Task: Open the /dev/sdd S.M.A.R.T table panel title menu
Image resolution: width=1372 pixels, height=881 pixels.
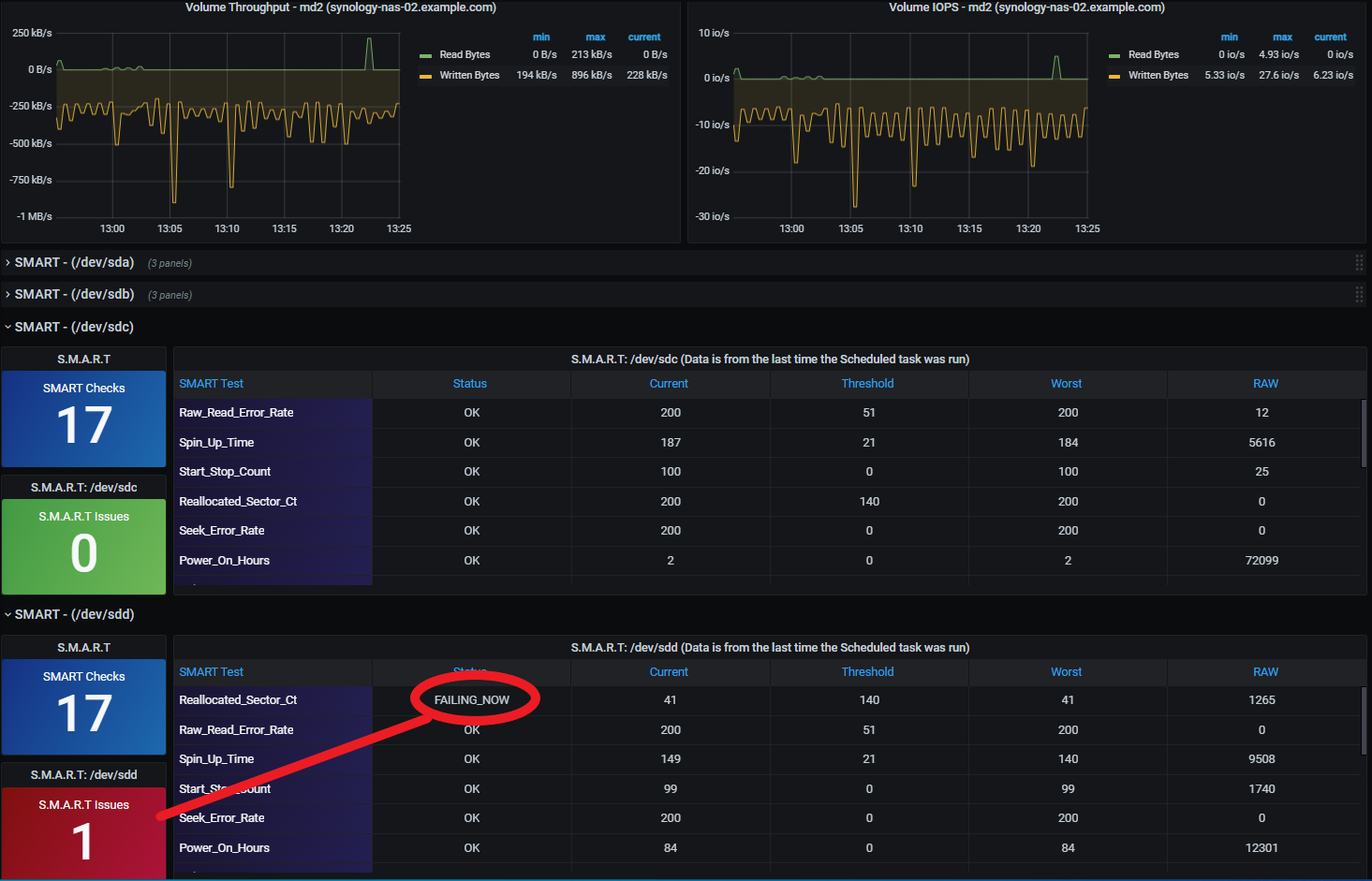Action: click(x=770, y=648)
